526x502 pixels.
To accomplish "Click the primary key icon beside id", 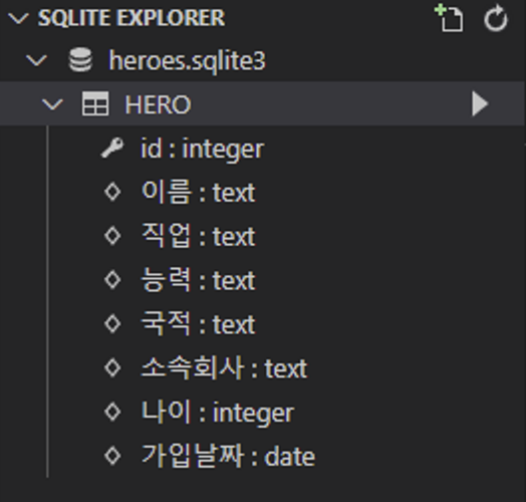I will [112, 148].
